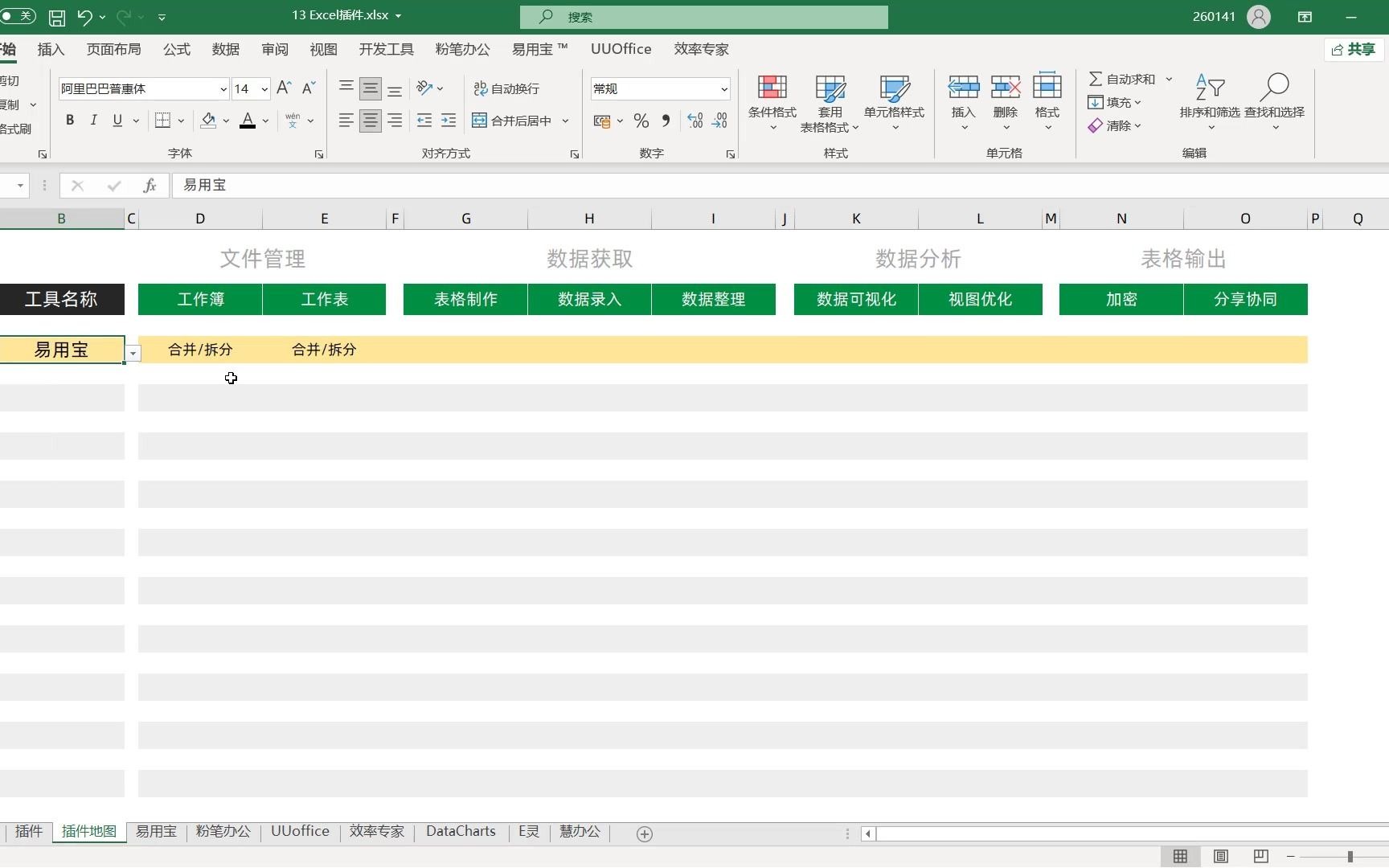Align text to the right
The width and height of the screenshot is (1389, 868).
coord(395,121)
